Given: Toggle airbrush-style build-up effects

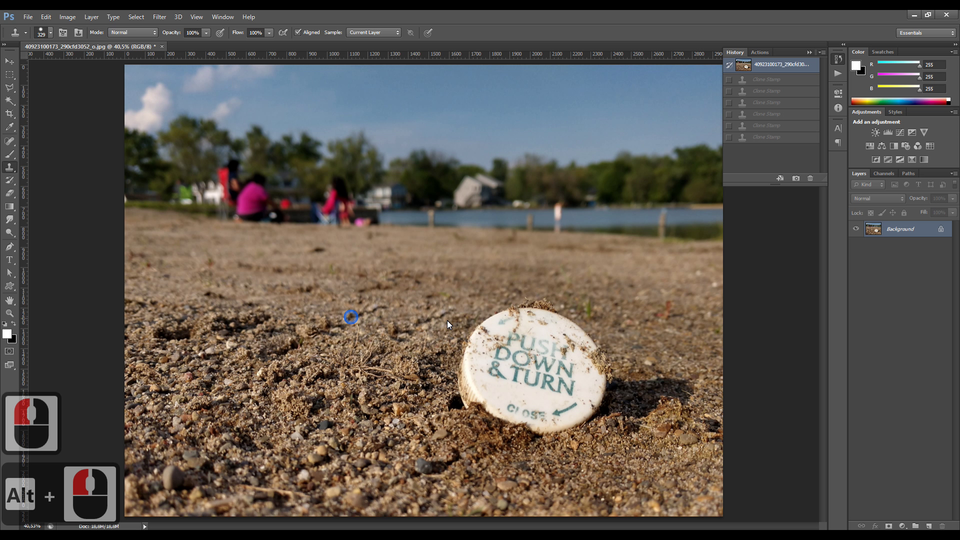Looking at the screenshot, I should coord(283,32).
